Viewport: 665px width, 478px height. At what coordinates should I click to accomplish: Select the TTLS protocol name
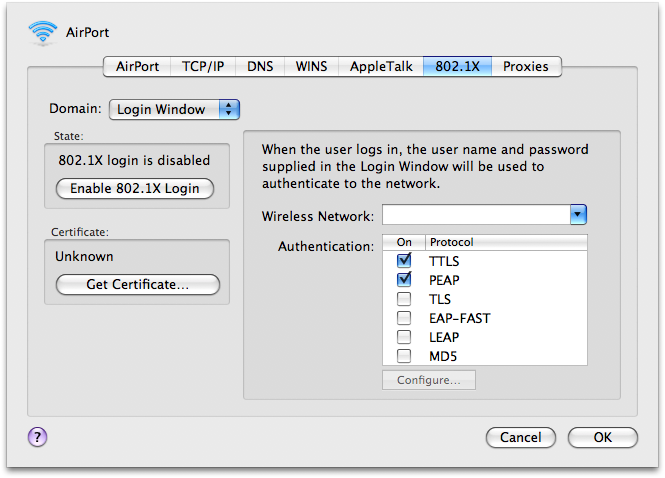pyautogui.click(x=444, y=261)
